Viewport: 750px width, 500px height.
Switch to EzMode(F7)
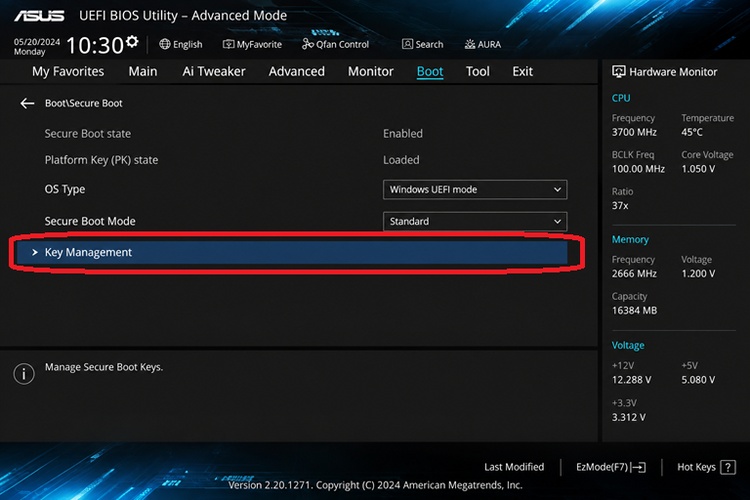pyautogui.click(x=611, y=467)
